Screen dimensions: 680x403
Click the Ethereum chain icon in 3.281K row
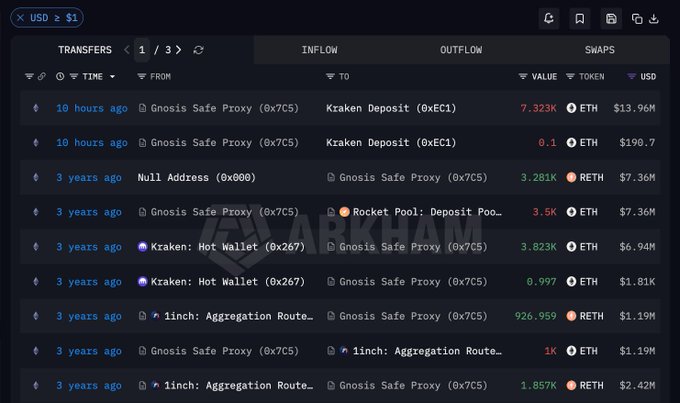[x=36, y=177]
